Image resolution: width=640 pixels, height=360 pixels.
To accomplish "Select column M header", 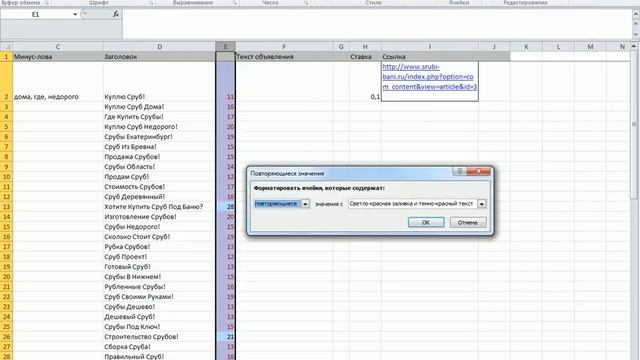I will point(590,47).
